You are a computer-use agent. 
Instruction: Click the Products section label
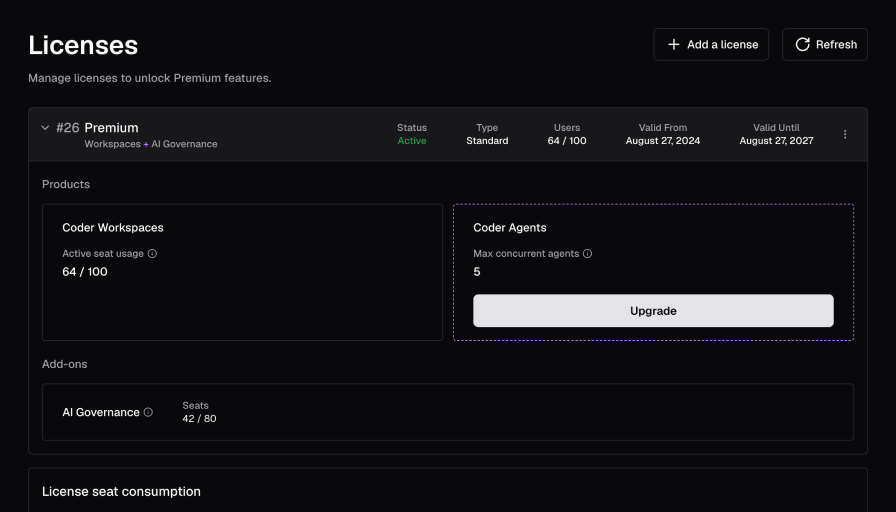click(x=66, y=184)
